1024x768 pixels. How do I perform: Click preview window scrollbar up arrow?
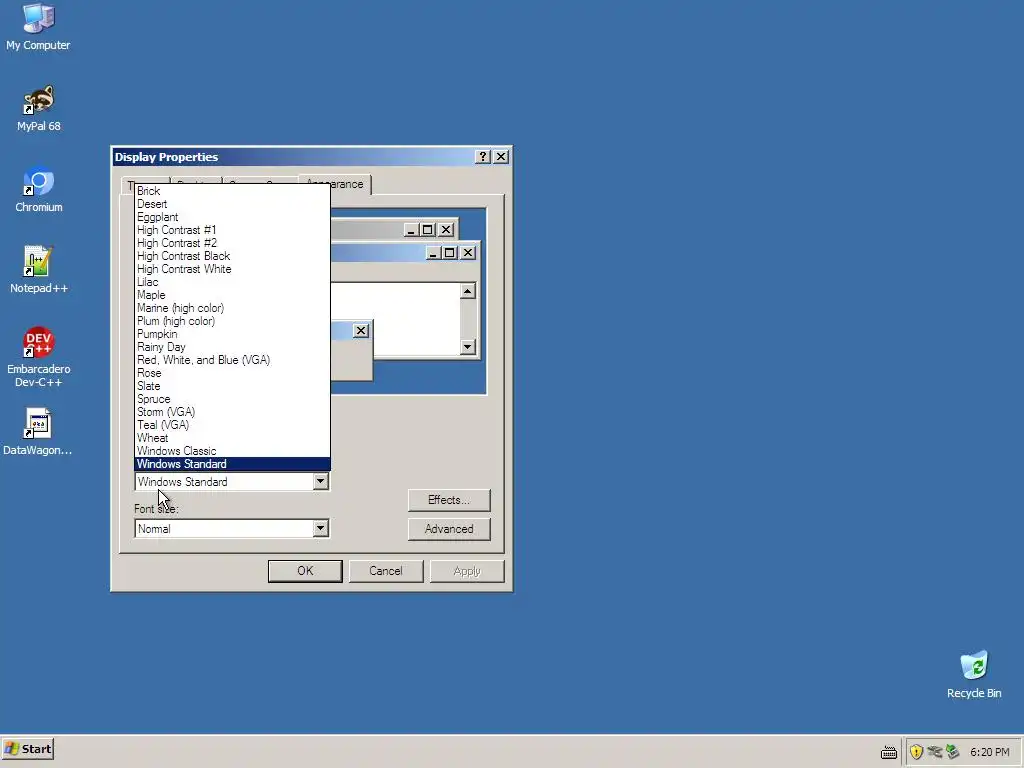[468, 291]
